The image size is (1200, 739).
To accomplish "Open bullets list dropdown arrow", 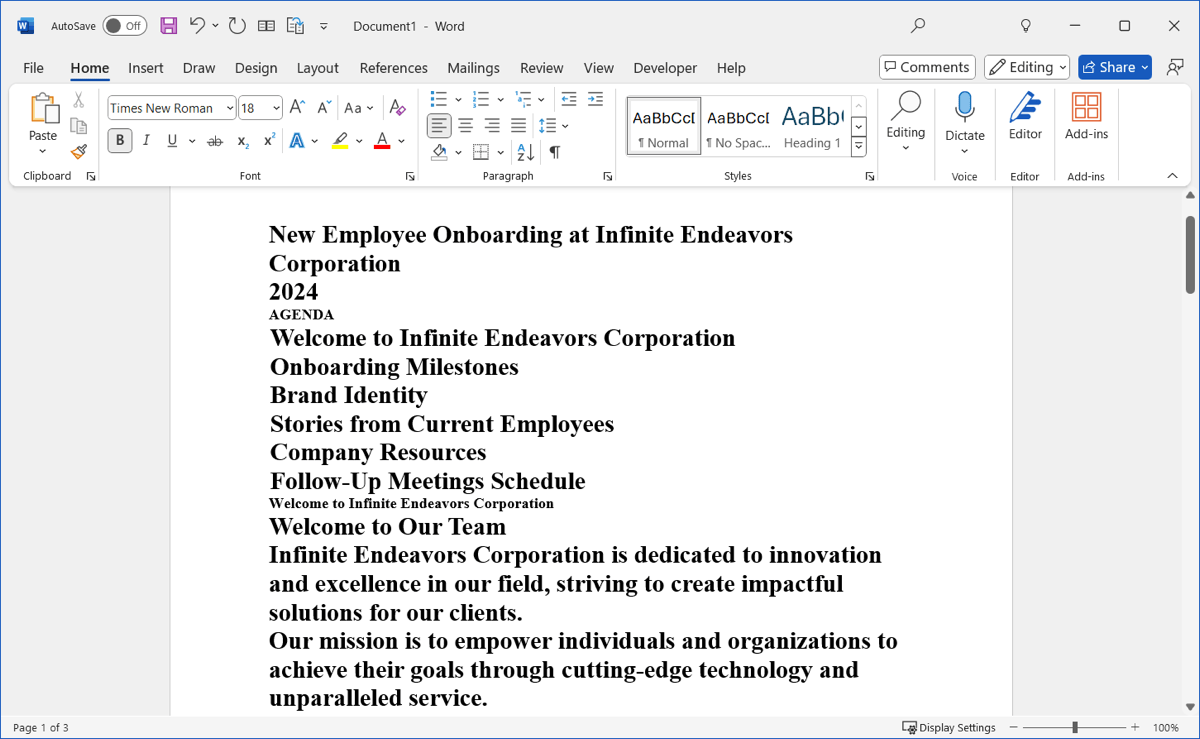I will click(458, 99).
